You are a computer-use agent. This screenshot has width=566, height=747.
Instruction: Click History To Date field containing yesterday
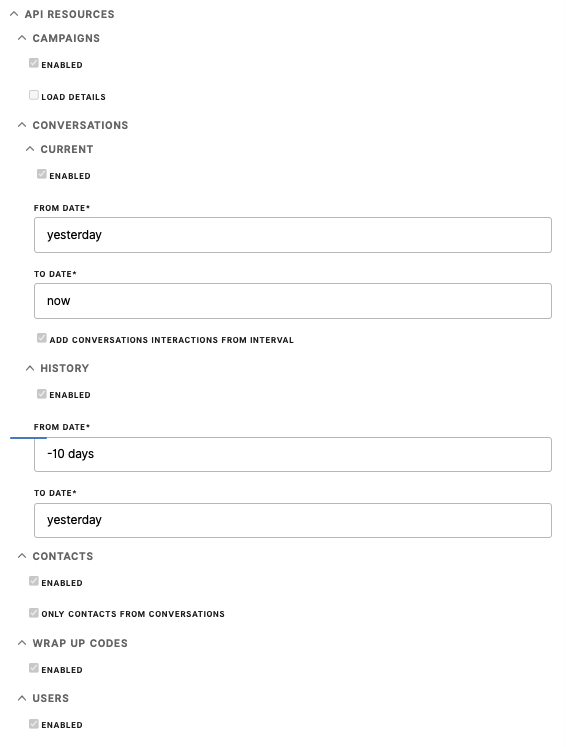coord(293,520)
